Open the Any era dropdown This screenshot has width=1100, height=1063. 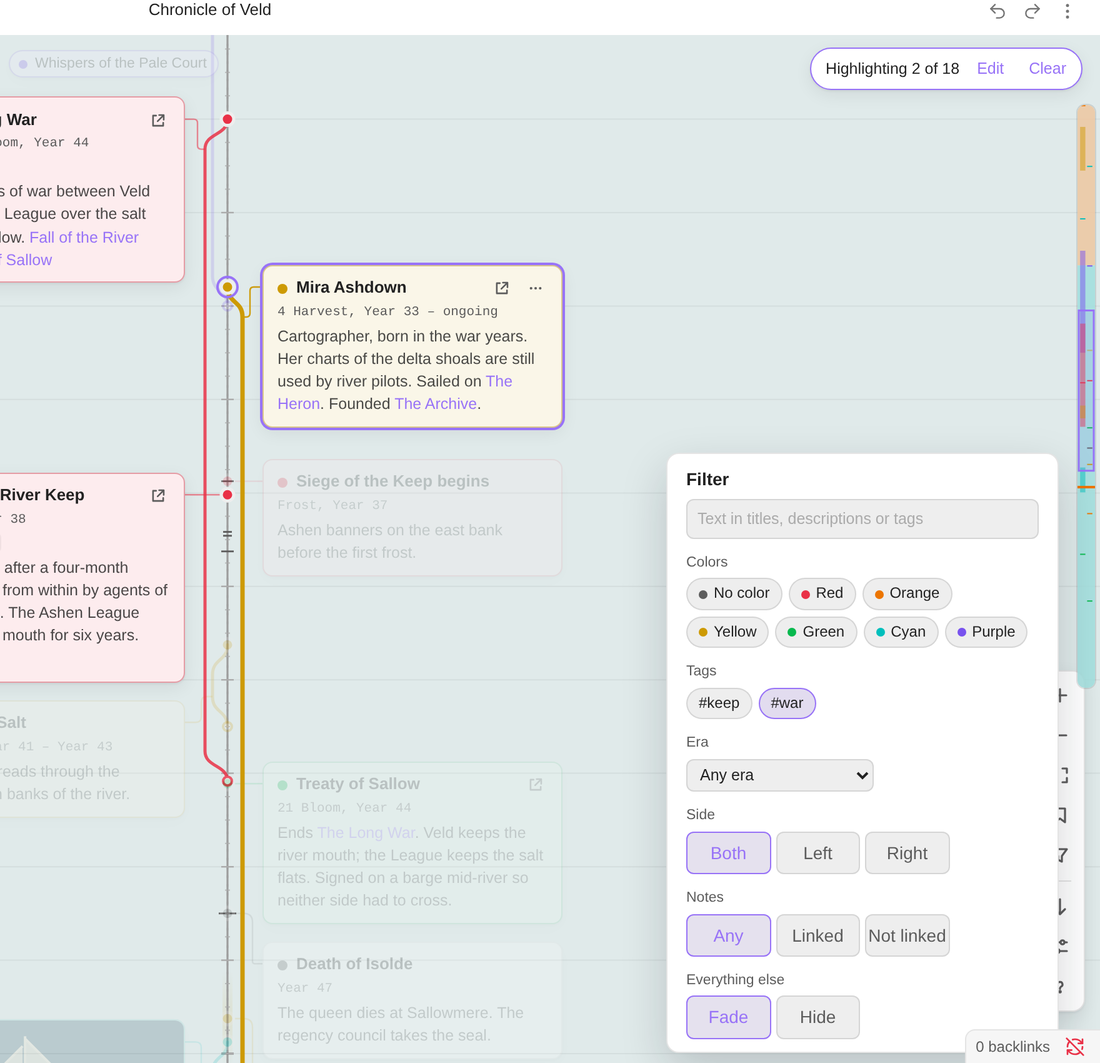(780, 775)
